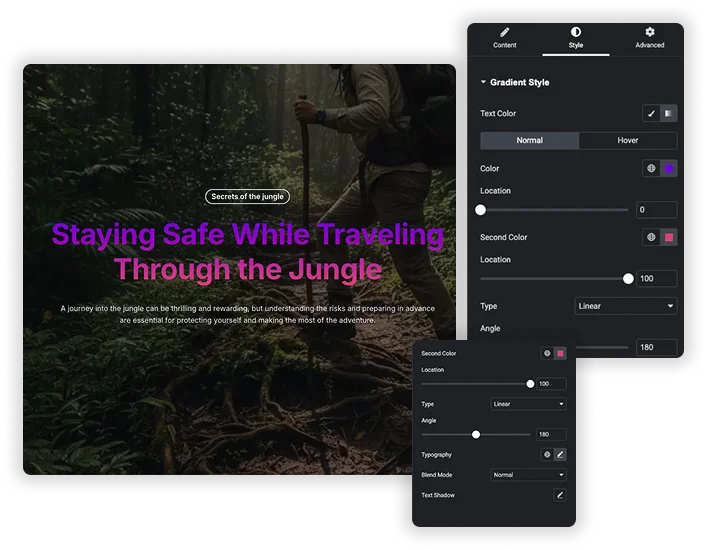Click the first Location value input field
The width and height of the screenshot is (713, 550).
(657, 210)
